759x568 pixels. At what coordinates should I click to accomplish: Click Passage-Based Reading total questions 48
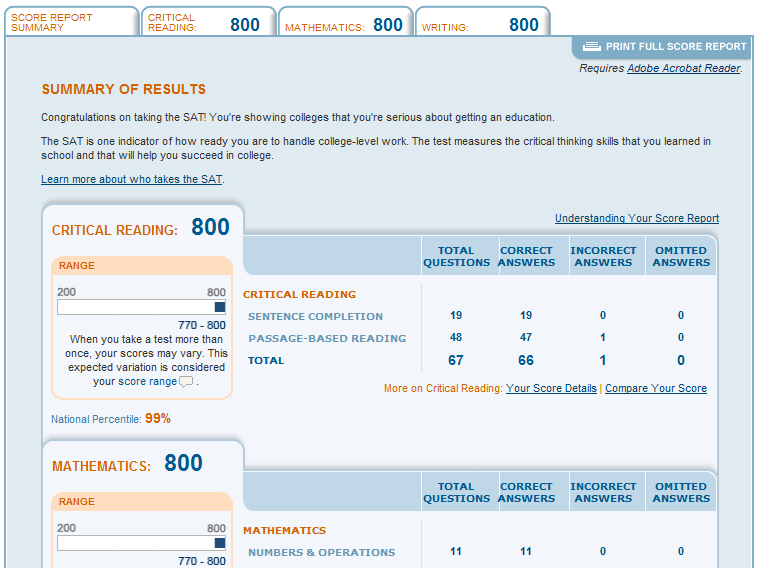(x=455, y=338)
